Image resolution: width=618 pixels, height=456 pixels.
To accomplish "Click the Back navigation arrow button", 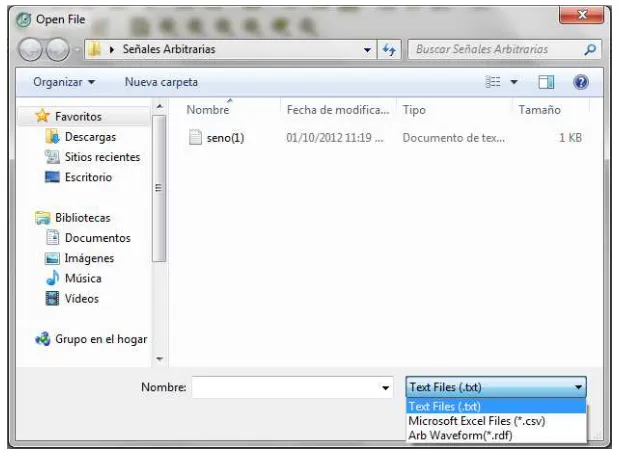I will tap(30, 50).
